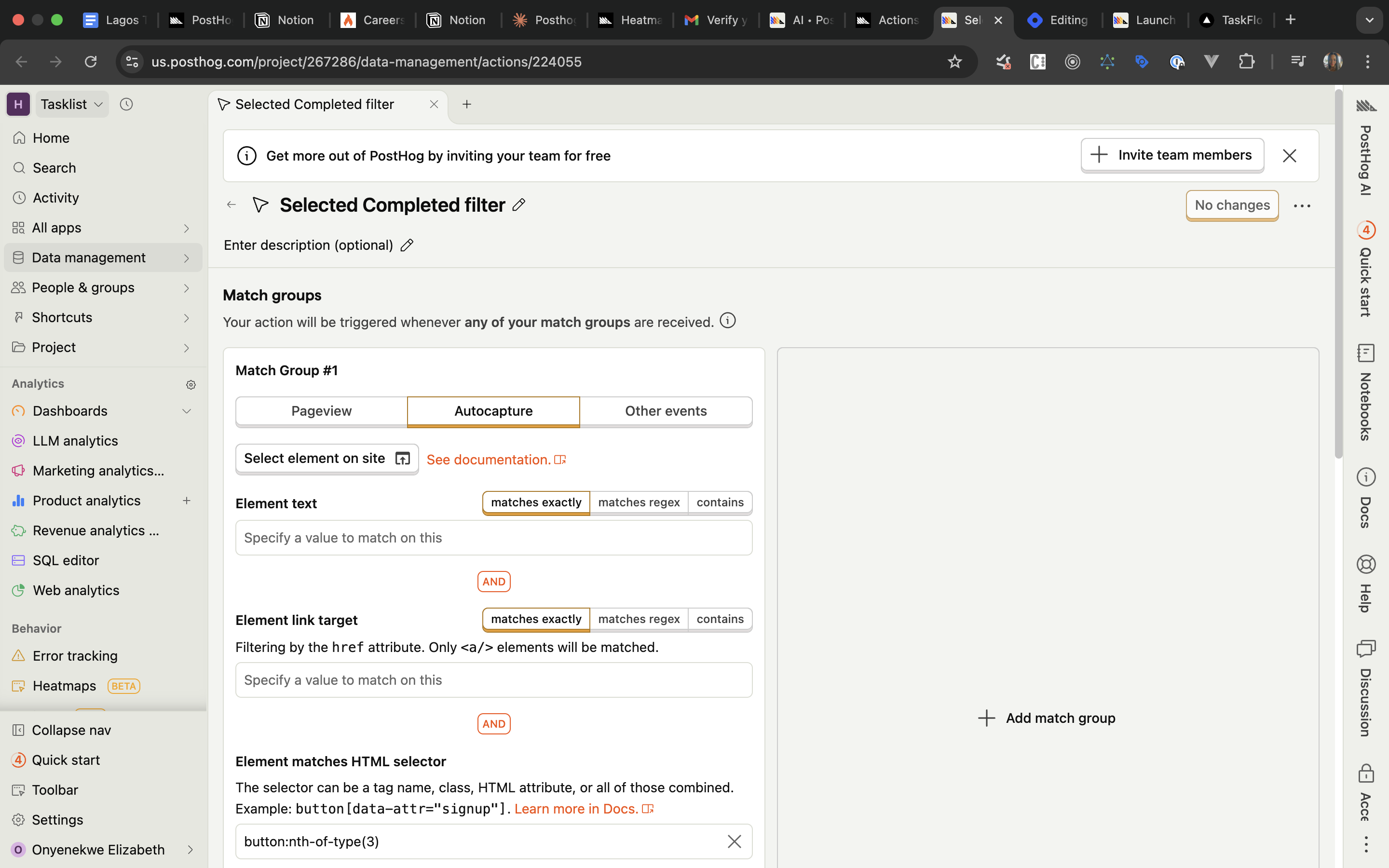Open three-dot more options menu
The height and width of the screenshot is (868, 1389).
click(1302, 205)
